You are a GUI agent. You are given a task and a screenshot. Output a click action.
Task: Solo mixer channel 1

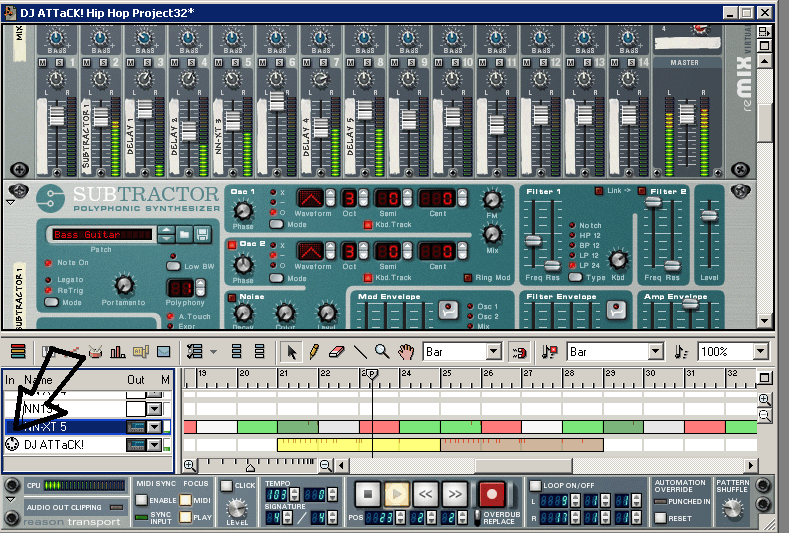click(x=59, y=62)
